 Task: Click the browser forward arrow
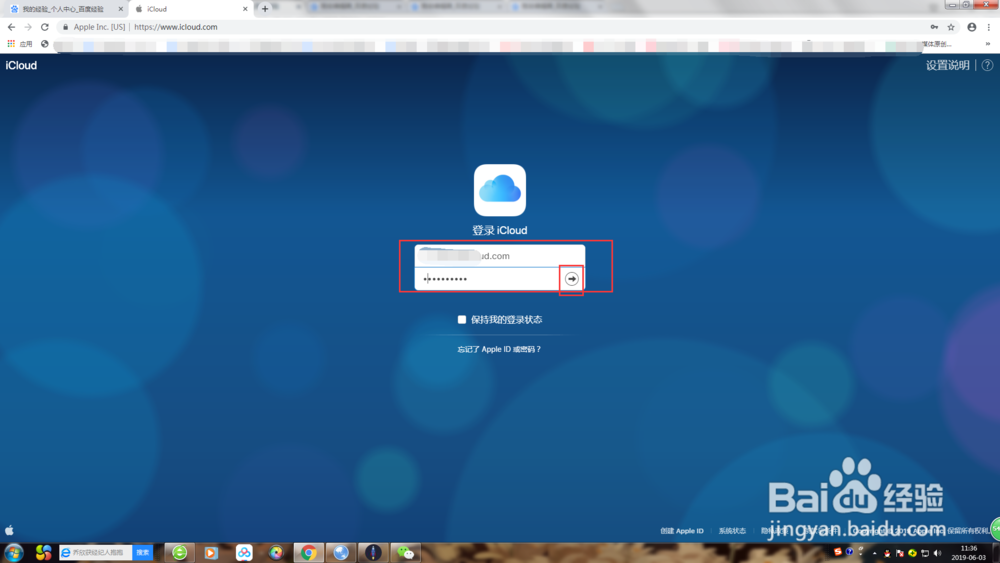pos(28,27)
